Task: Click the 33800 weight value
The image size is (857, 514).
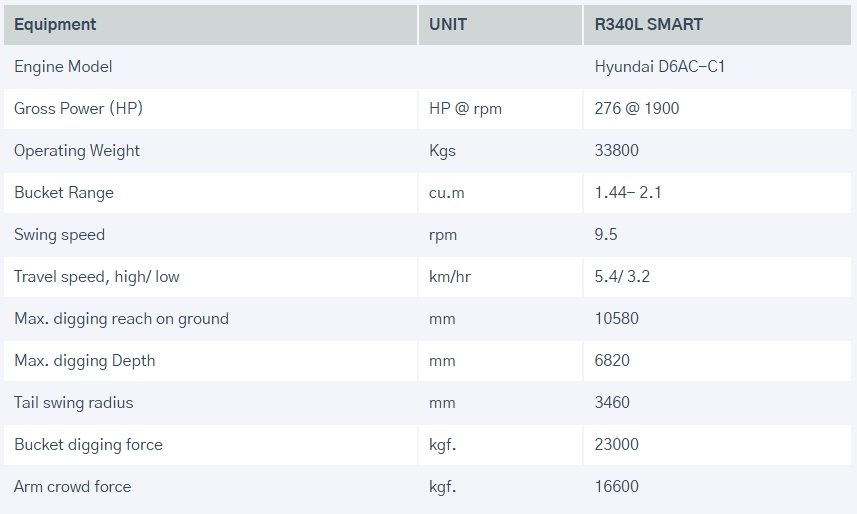Action: pyautogui.click(x=616, y=151)
